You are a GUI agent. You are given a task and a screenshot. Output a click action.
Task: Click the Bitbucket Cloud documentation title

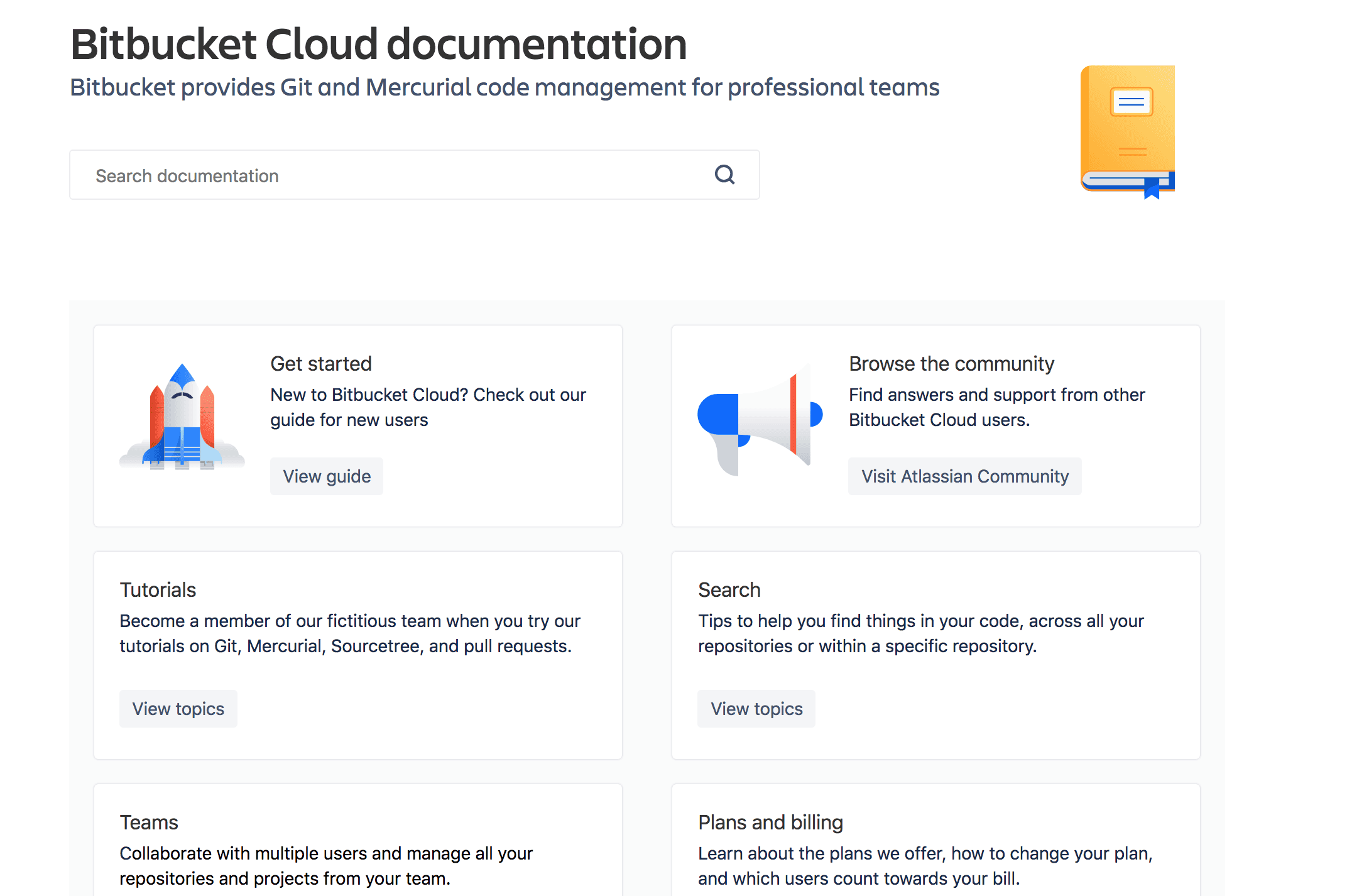pyautogui.click(x=378, y=45)
